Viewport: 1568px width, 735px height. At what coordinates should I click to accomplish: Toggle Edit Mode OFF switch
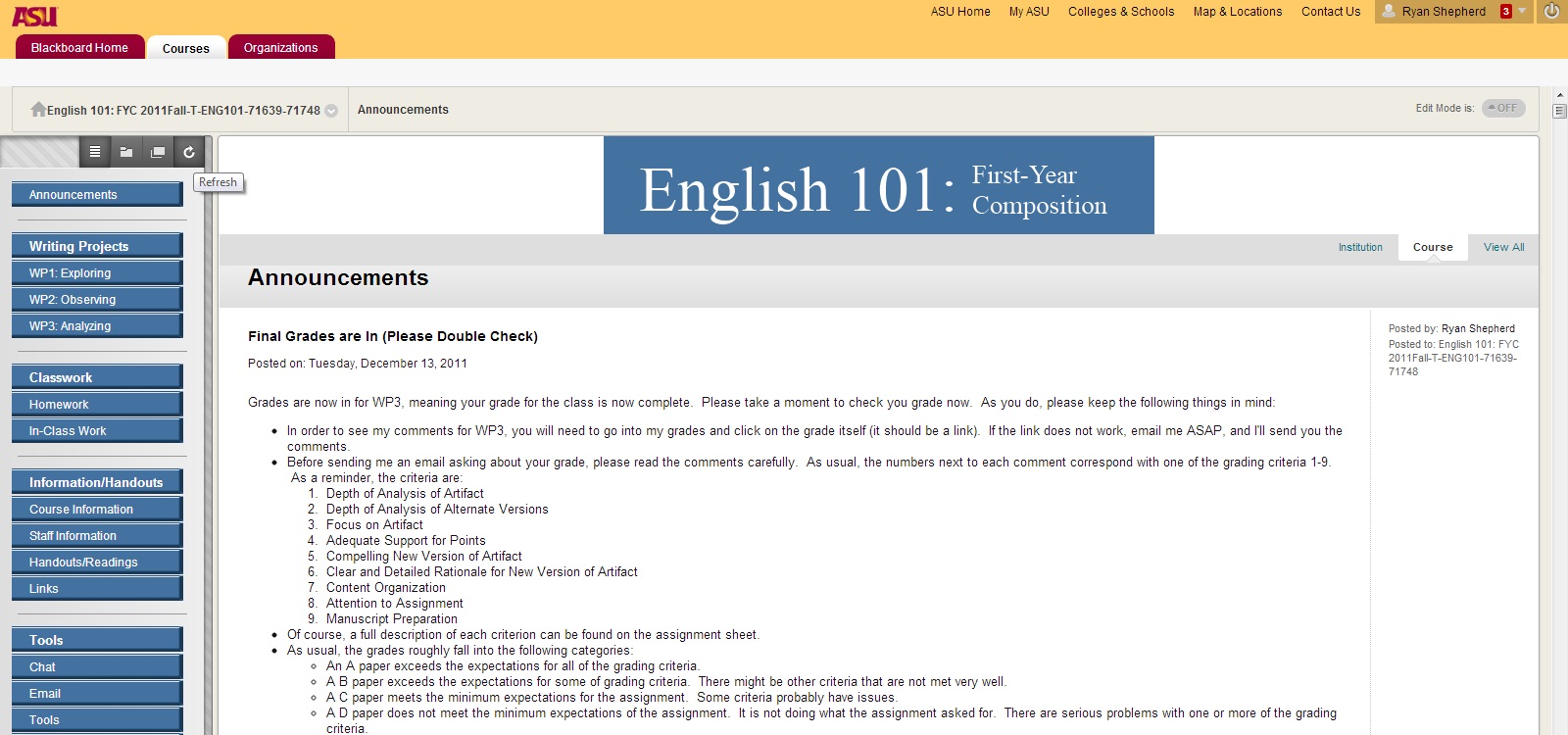(x=1503, y=108)
